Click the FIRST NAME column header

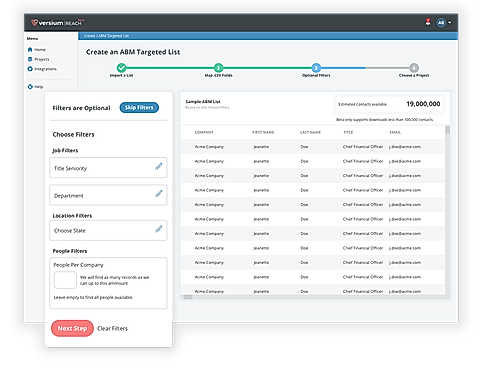263,132
